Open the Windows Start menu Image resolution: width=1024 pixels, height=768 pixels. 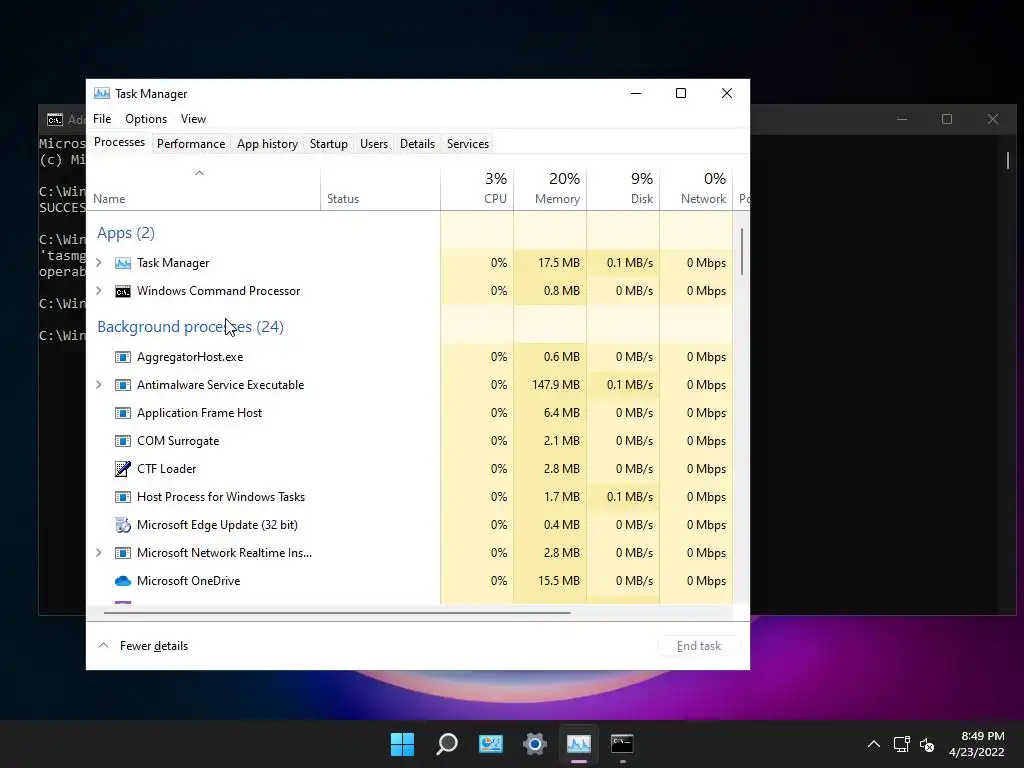click(x=402, y=744)
